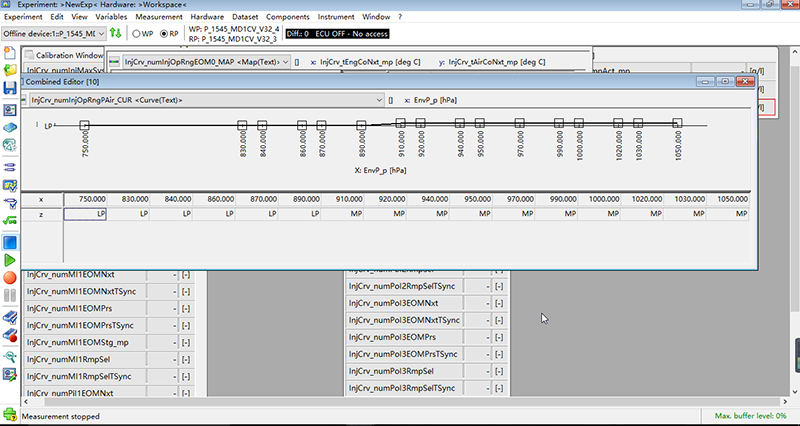Start recording with the red circle
The width and height of the screenshot is (800, 426).
(10, 278)
